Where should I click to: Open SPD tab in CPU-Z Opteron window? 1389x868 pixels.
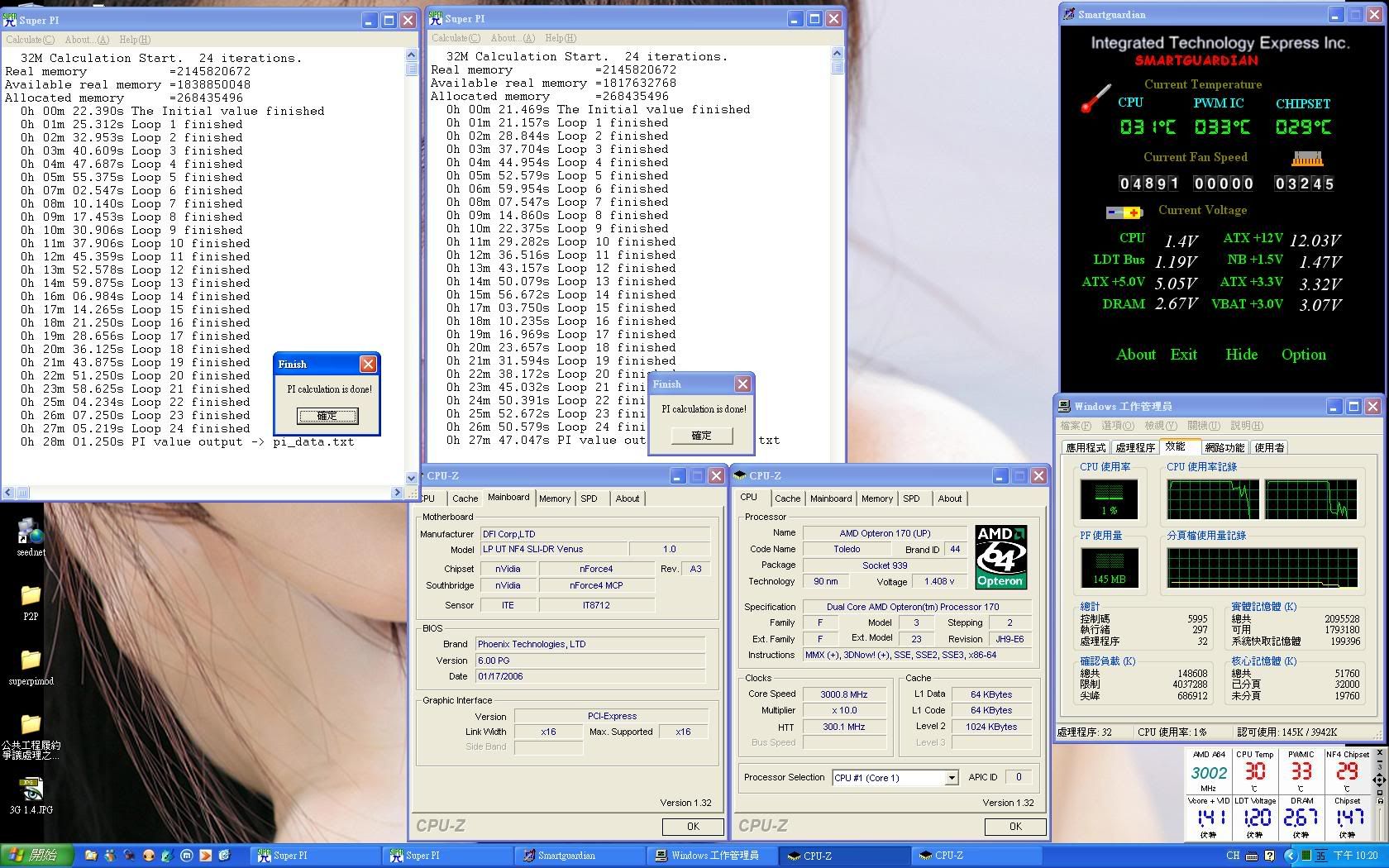coord(911,498)
